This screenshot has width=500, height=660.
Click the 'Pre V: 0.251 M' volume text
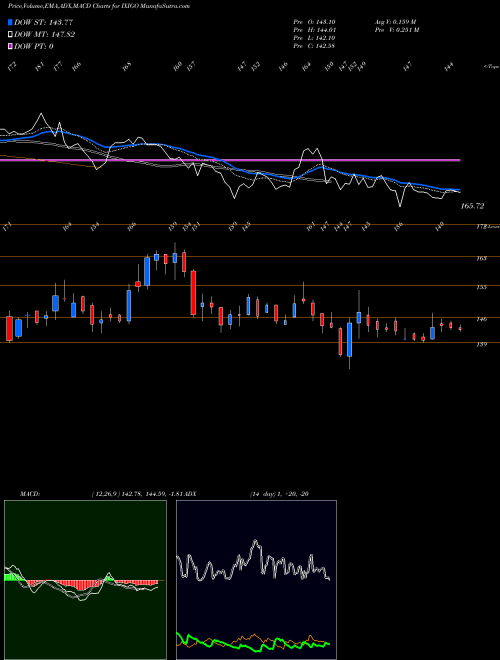coord(396,30)
